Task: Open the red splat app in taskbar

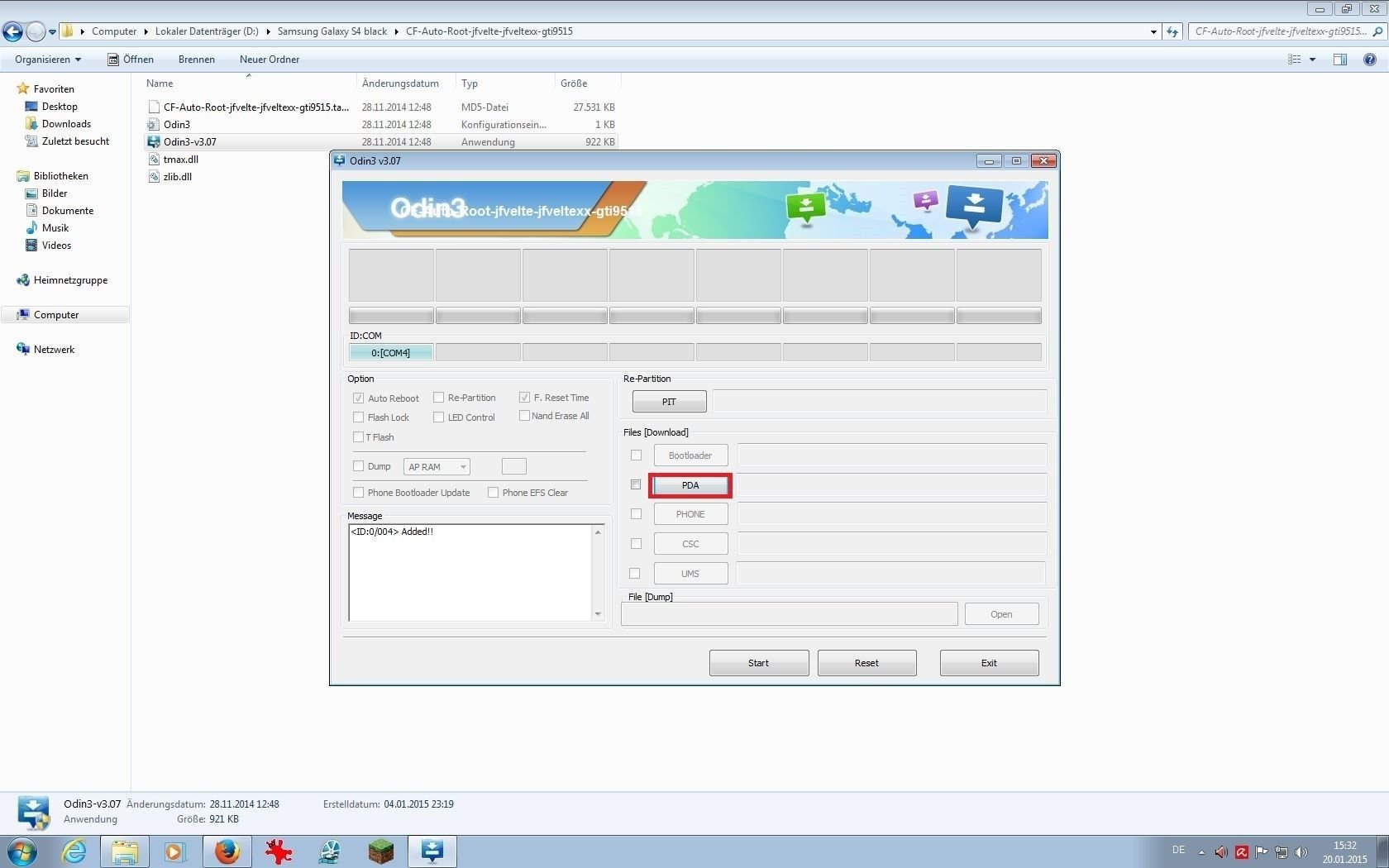Action: click(278, 851)
